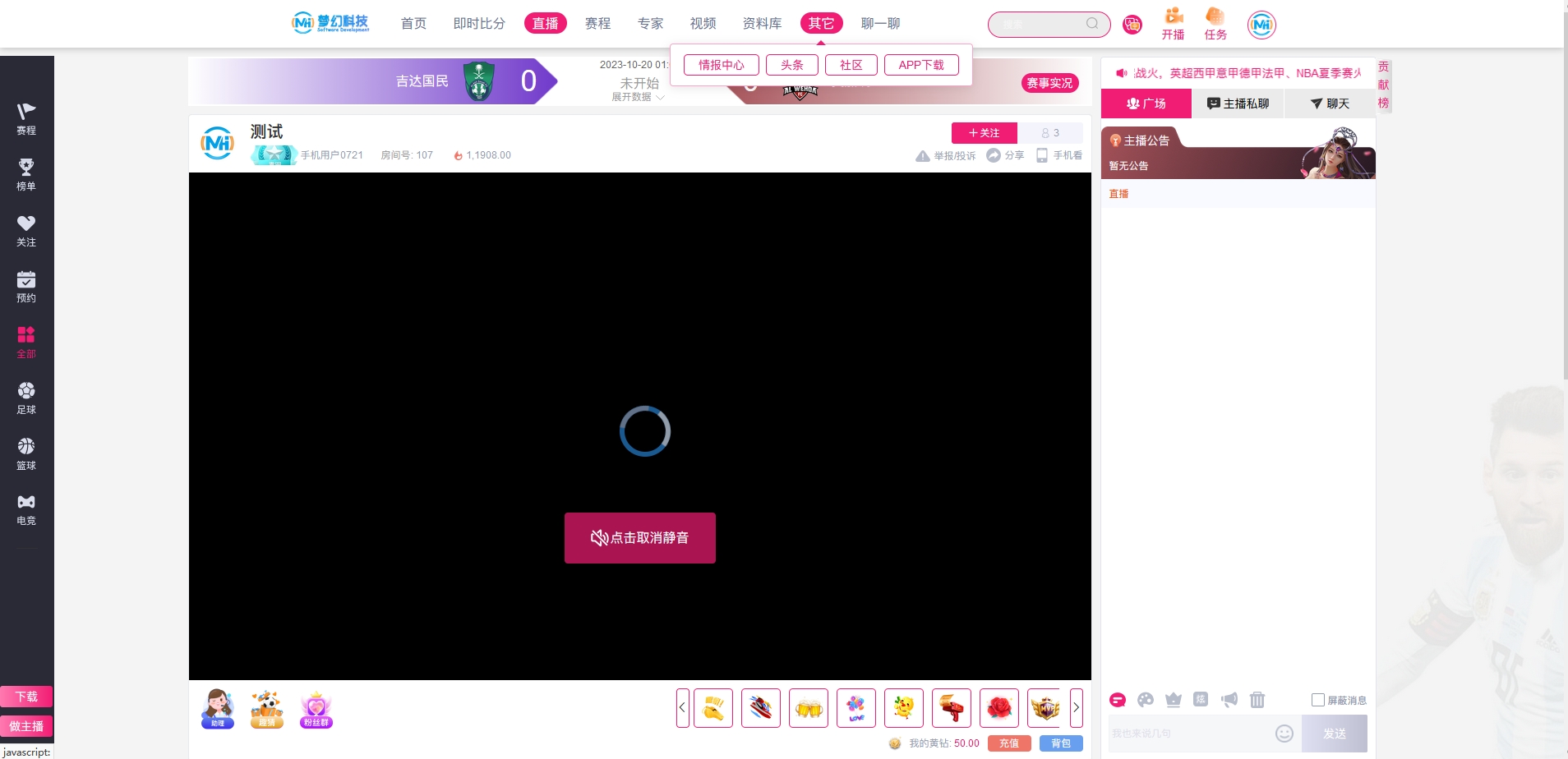Pick the beer mugs gift
This screenshot has width=1568, height=759.
click(809, 708)
